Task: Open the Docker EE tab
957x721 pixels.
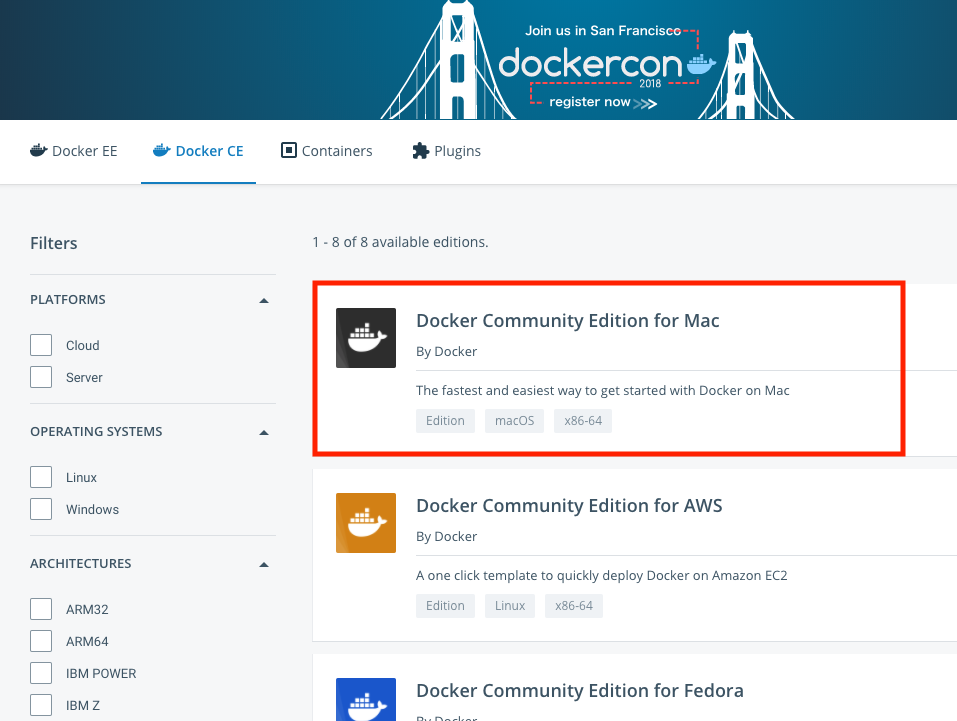Action: point(73,151)
